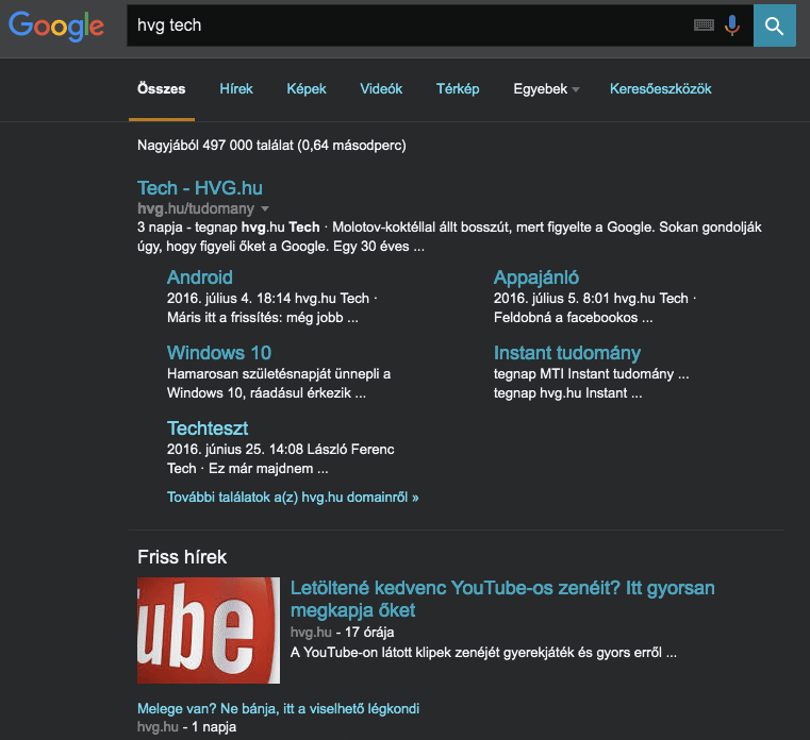Go to the Térkép tab
This screenshot has height=740, width=810.
tap(458, 89)
